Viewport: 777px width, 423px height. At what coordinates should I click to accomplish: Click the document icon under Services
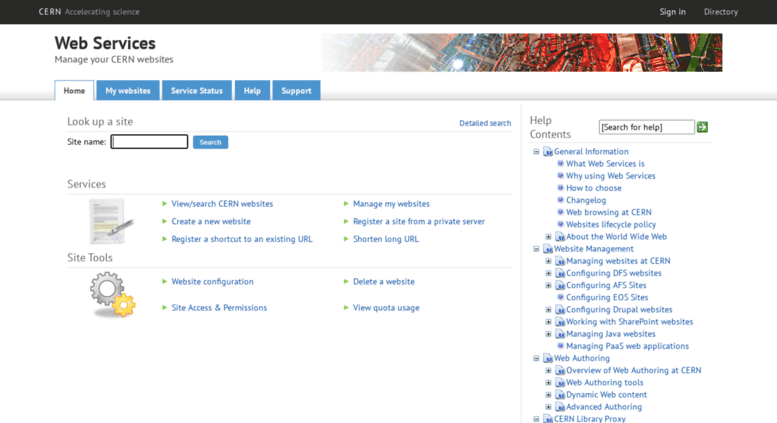click(x=111, y=221)
